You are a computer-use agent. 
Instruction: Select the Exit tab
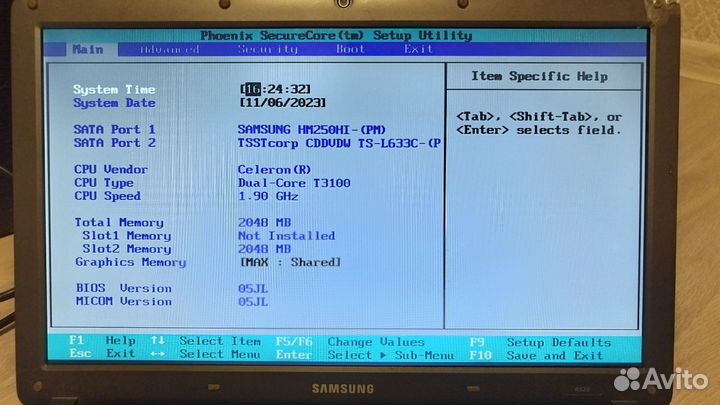point(418,49)
